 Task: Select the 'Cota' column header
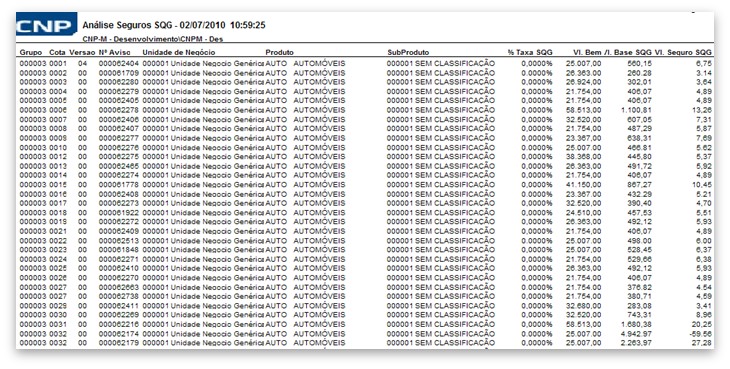(x=57, y=52)
